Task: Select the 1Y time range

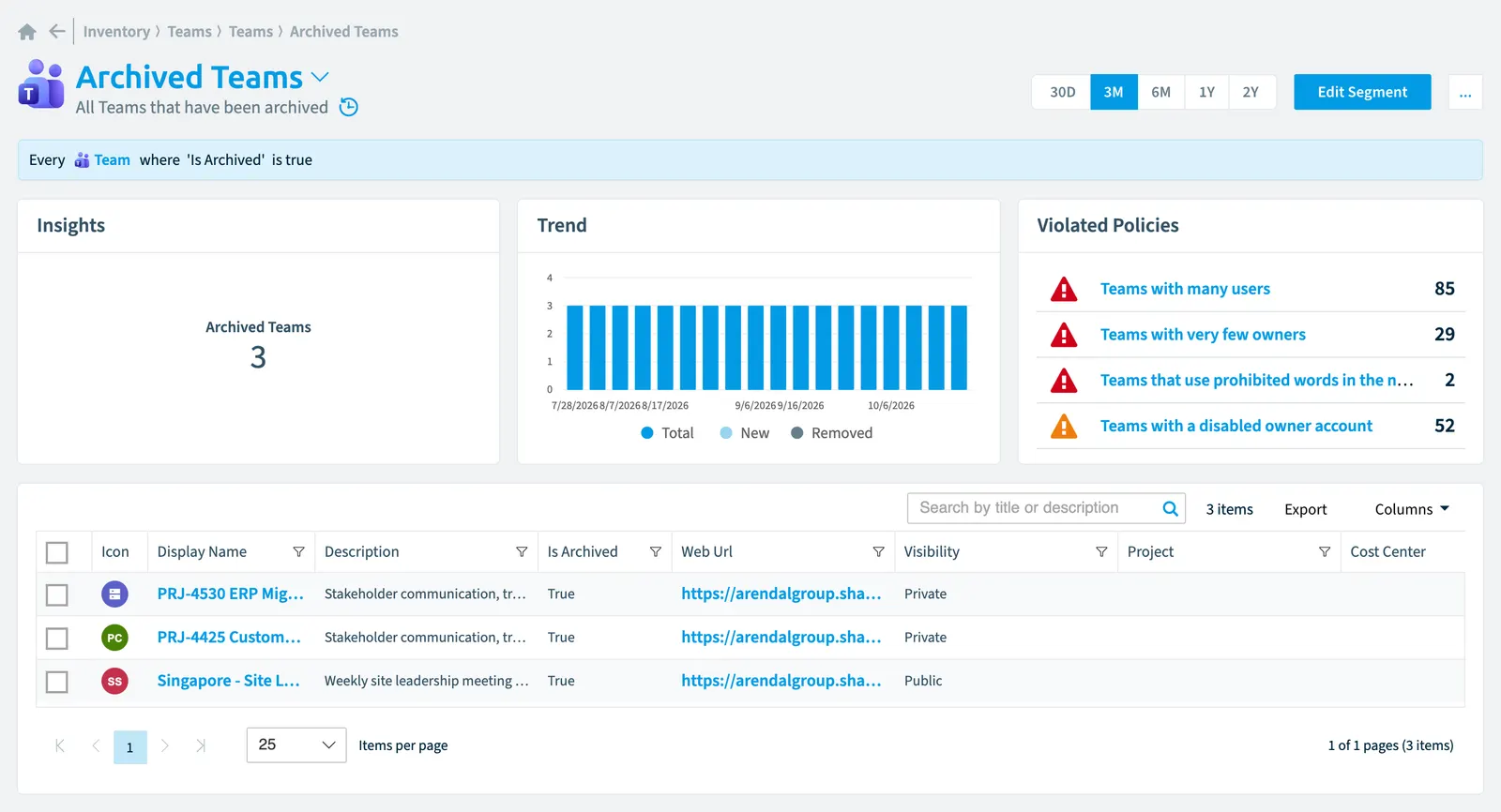Action: click(1206, 92)
